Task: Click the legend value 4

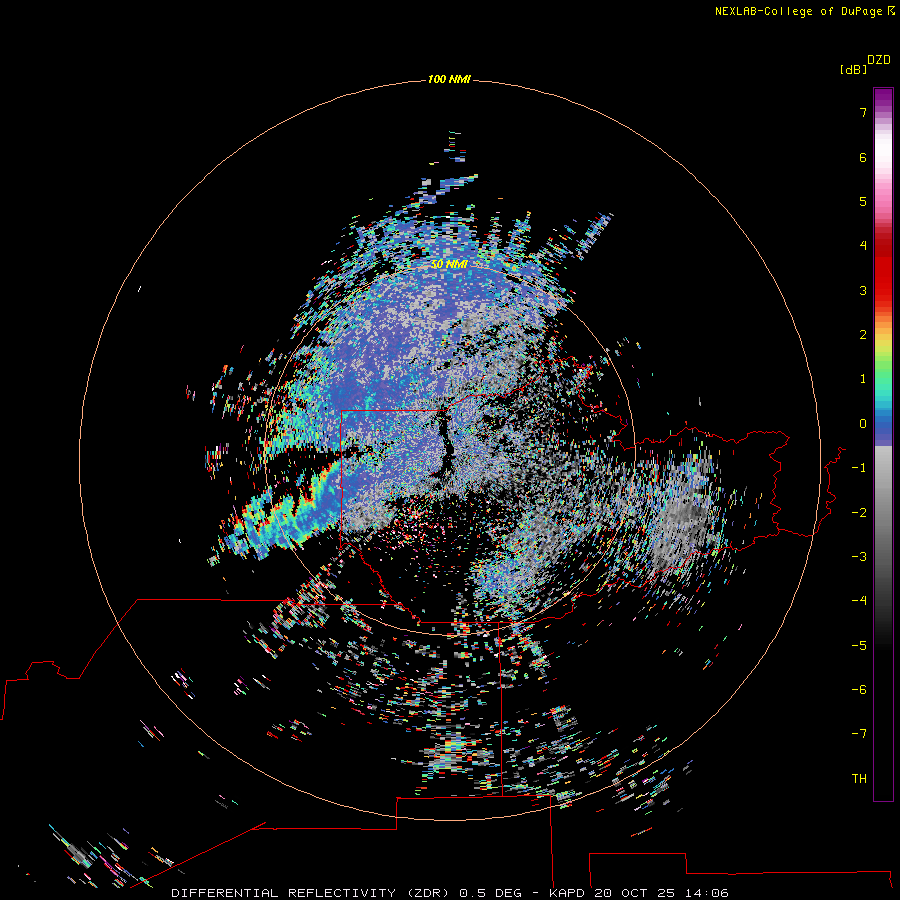Action: click(863, 246)
